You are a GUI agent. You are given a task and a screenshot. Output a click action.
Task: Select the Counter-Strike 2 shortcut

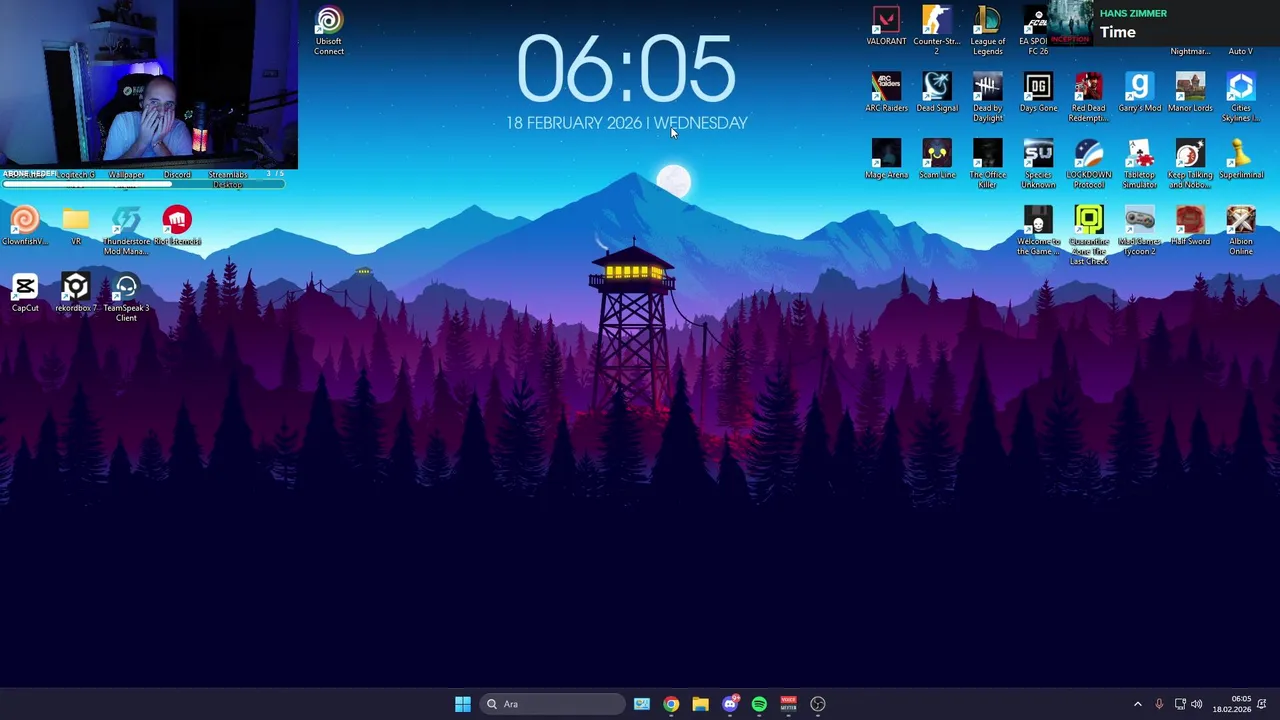937,31
